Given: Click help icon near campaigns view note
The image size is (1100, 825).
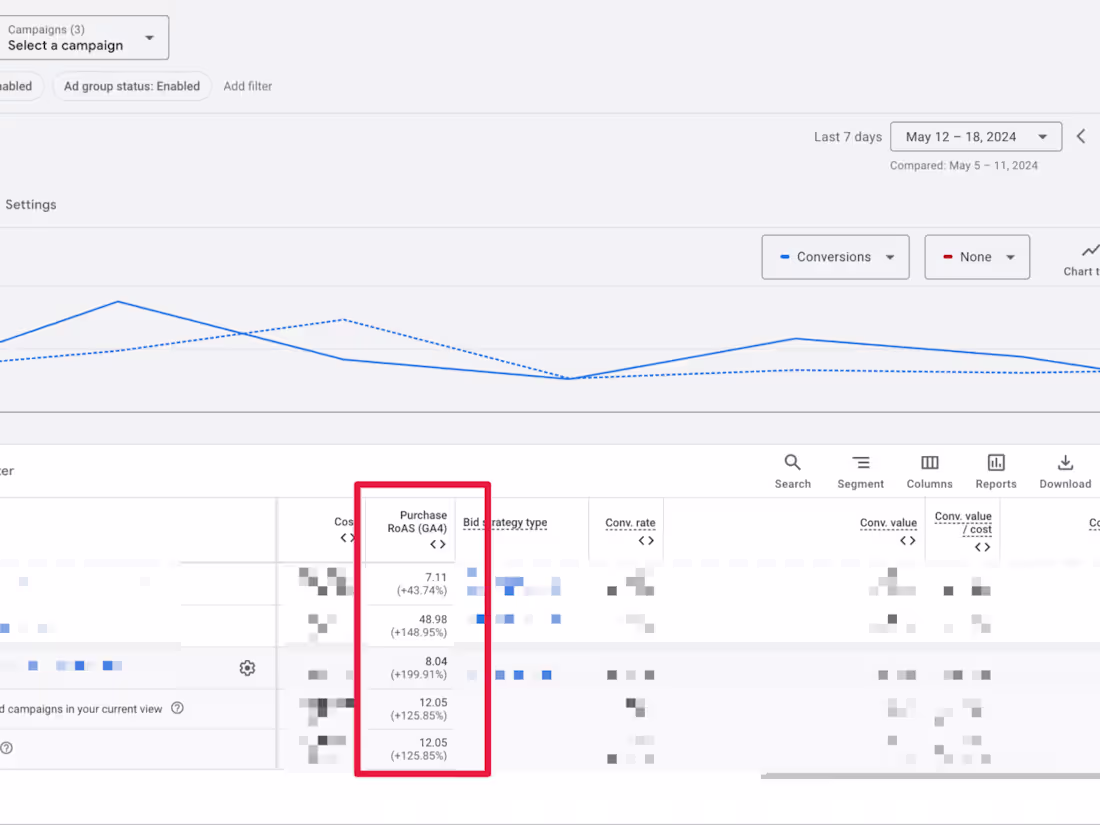Looking at the screenshot, I should click(x=178, y=708).
